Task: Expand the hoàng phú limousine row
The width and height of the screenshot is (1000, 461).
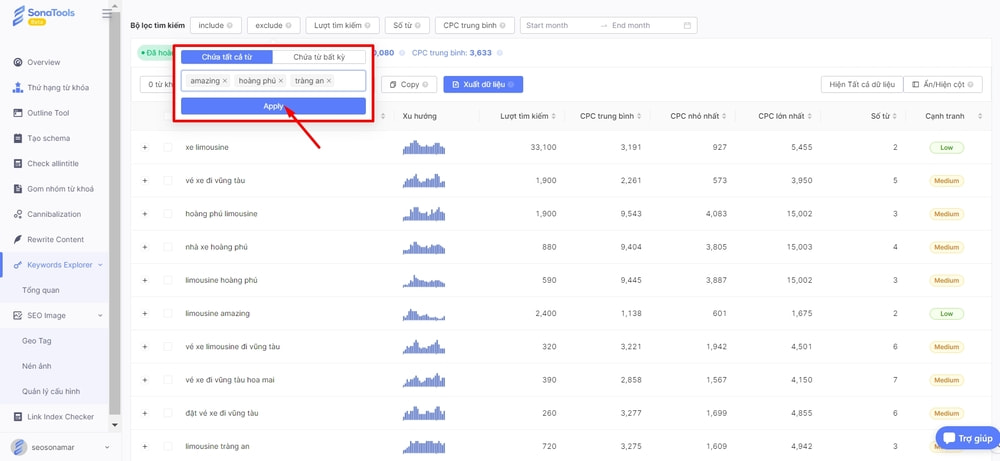Action: [145, 214]
